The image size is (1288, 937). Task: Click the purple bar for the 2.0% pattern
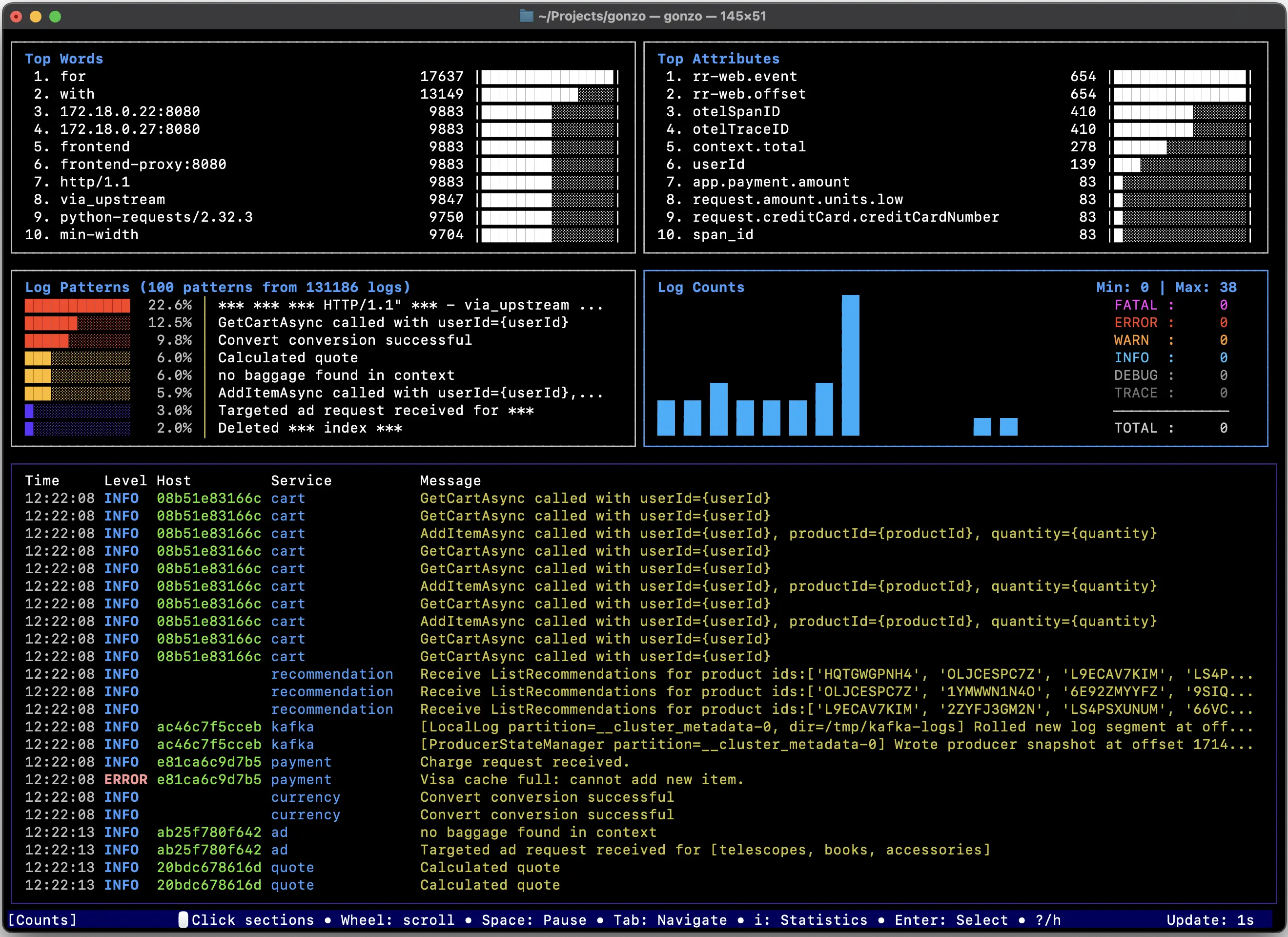[29, 428]
